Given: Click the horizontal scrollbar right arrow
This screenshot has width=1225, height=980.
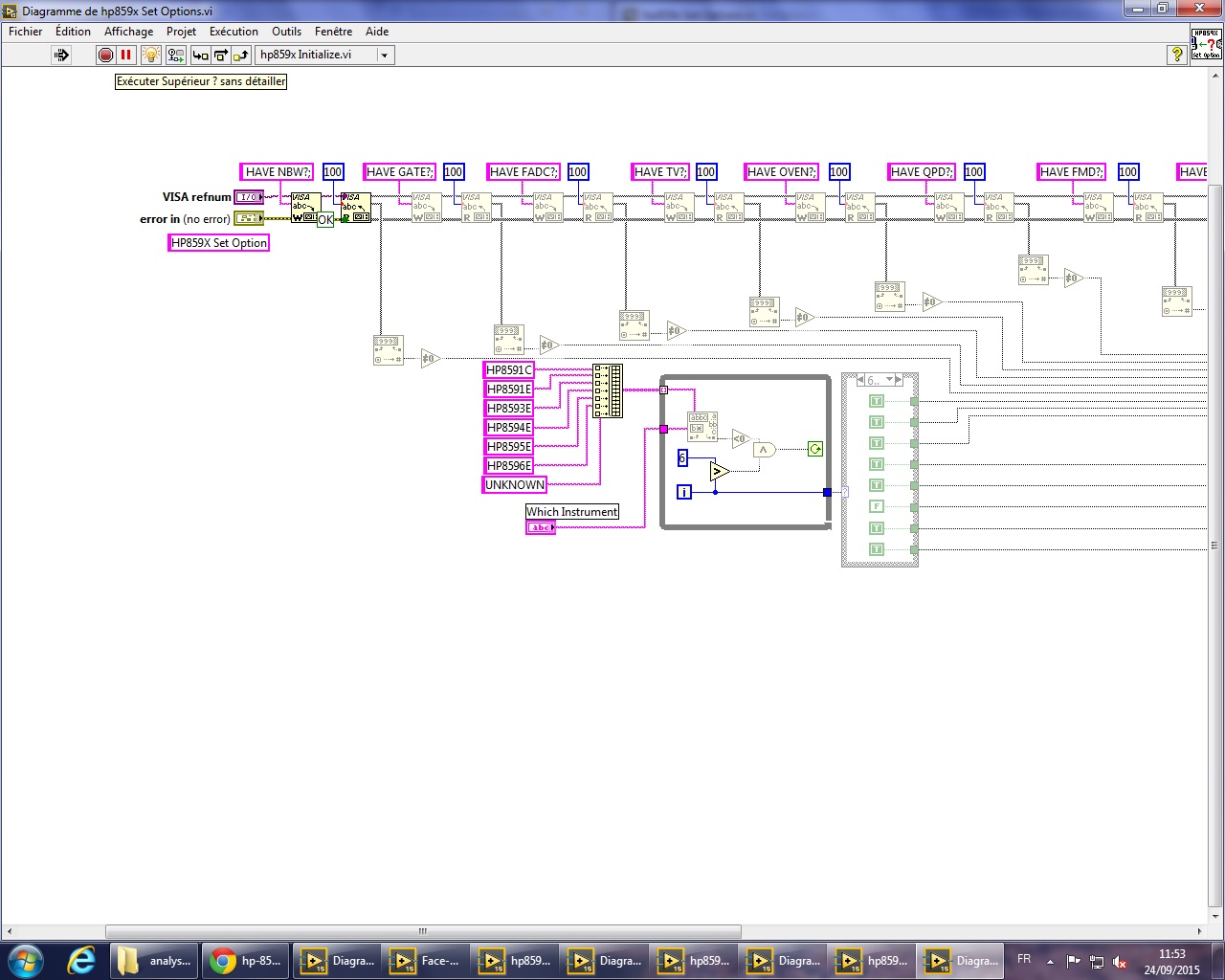Looking at the screenshot, I should (1200, 931).
